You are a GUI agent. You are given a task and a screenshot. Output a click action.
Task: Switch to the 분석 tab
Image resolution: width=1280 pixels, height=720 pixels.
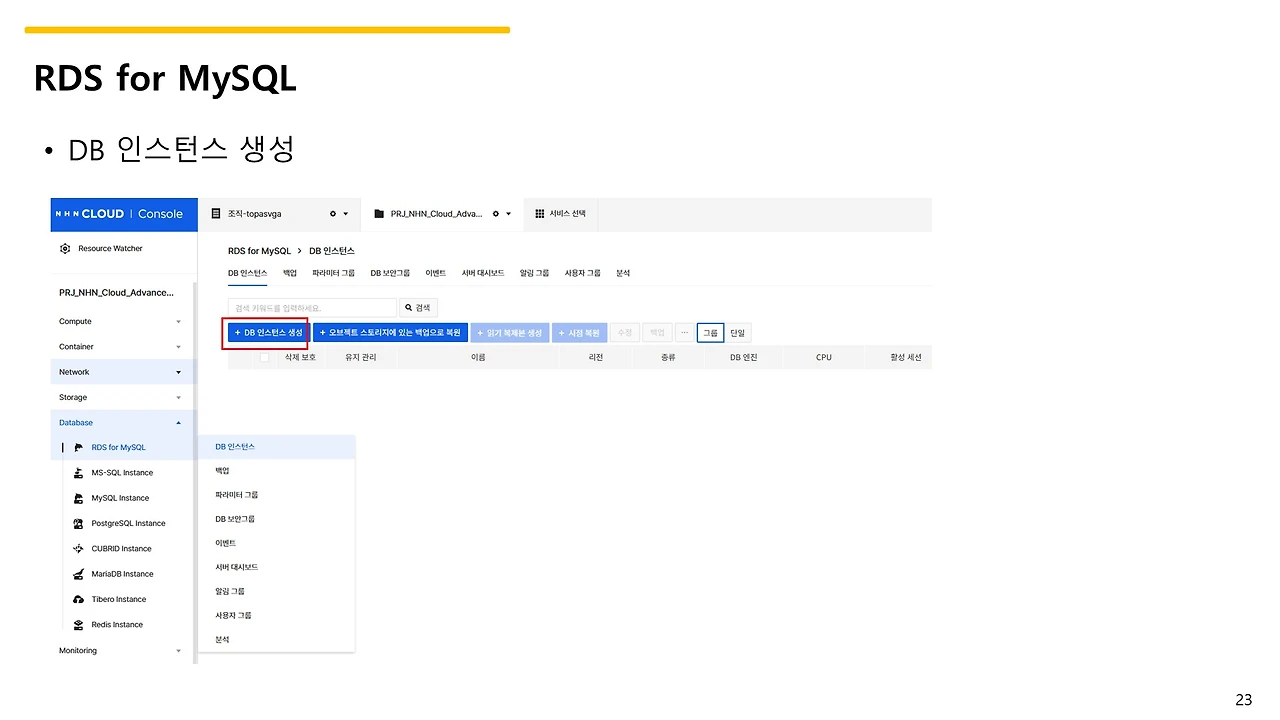(x=623, y=273)
